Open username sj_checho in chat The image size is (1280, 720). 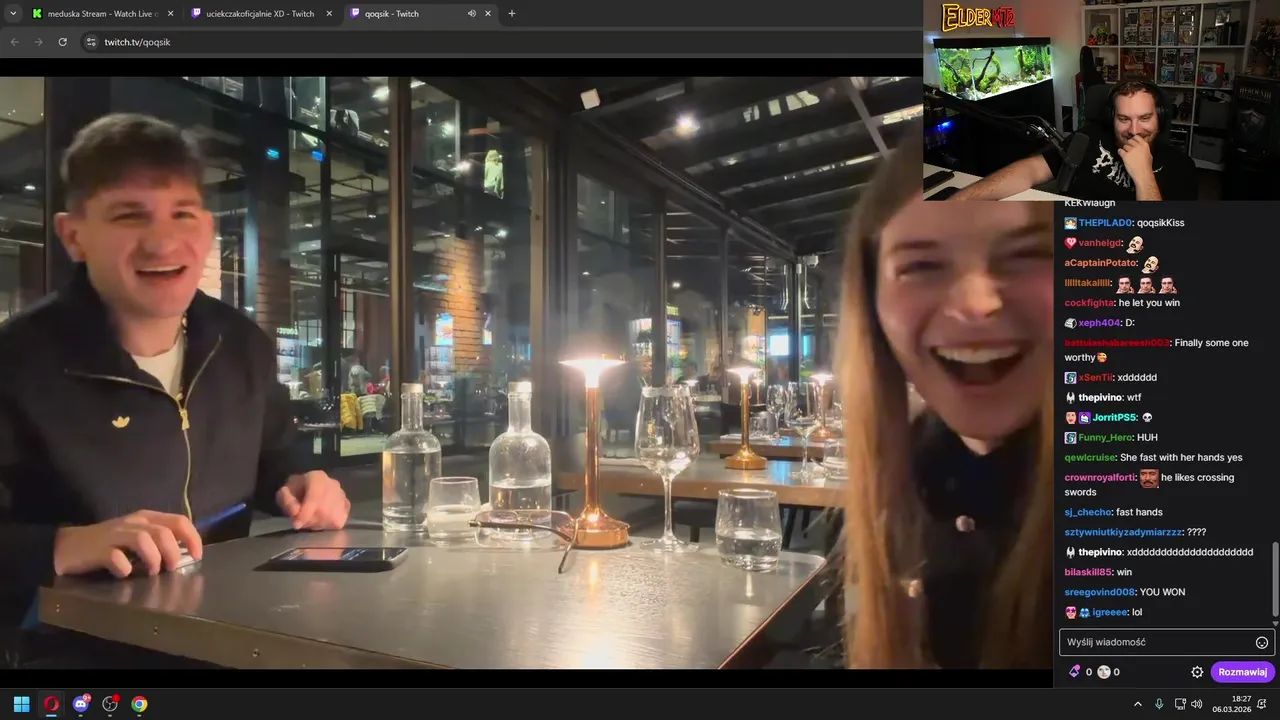(x=1088, y=513)
